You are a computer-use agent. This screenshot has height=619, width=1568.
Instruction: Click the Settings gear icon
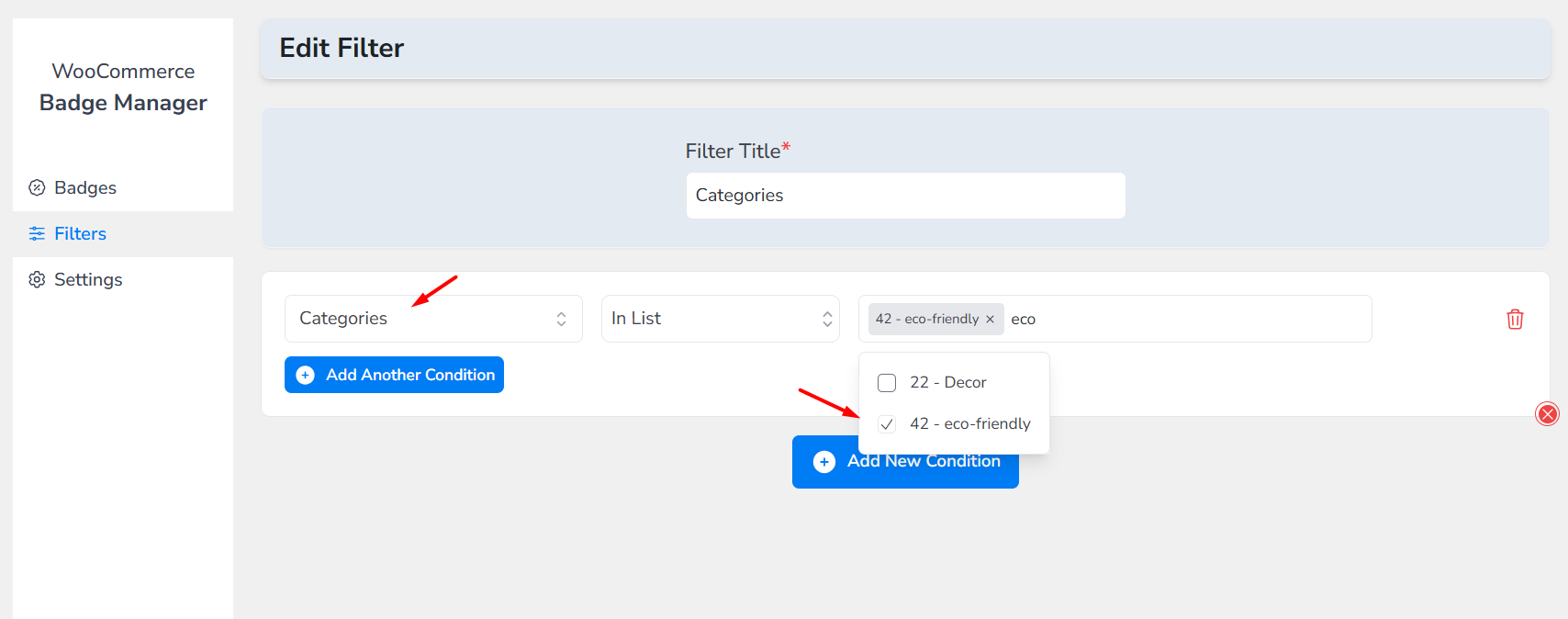[37, 280]
